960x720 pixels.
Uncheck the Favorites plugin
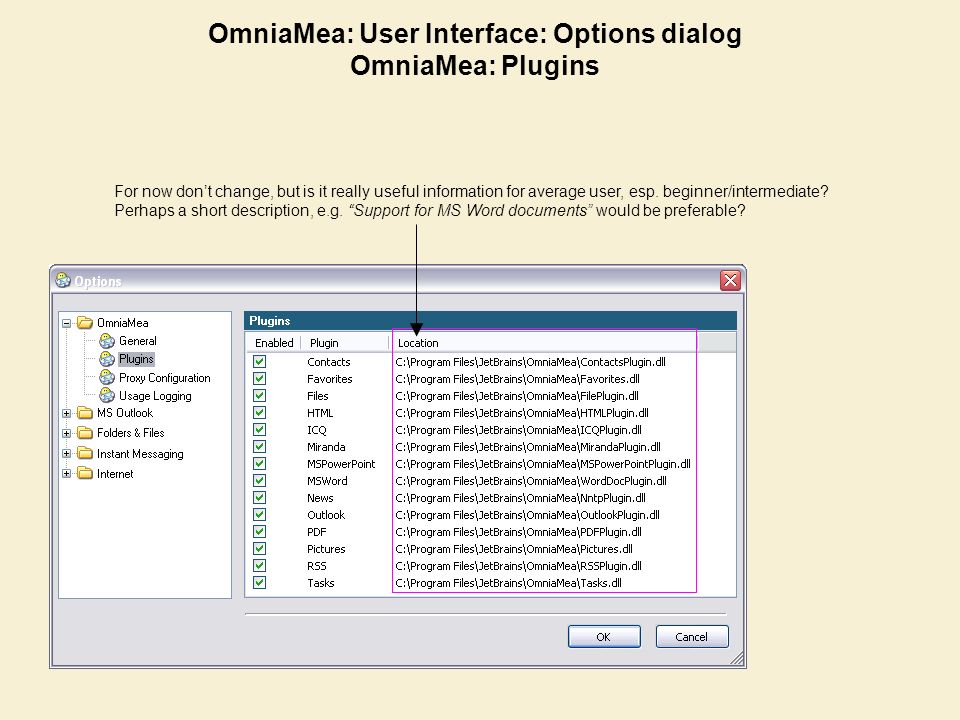click(260, 379)
